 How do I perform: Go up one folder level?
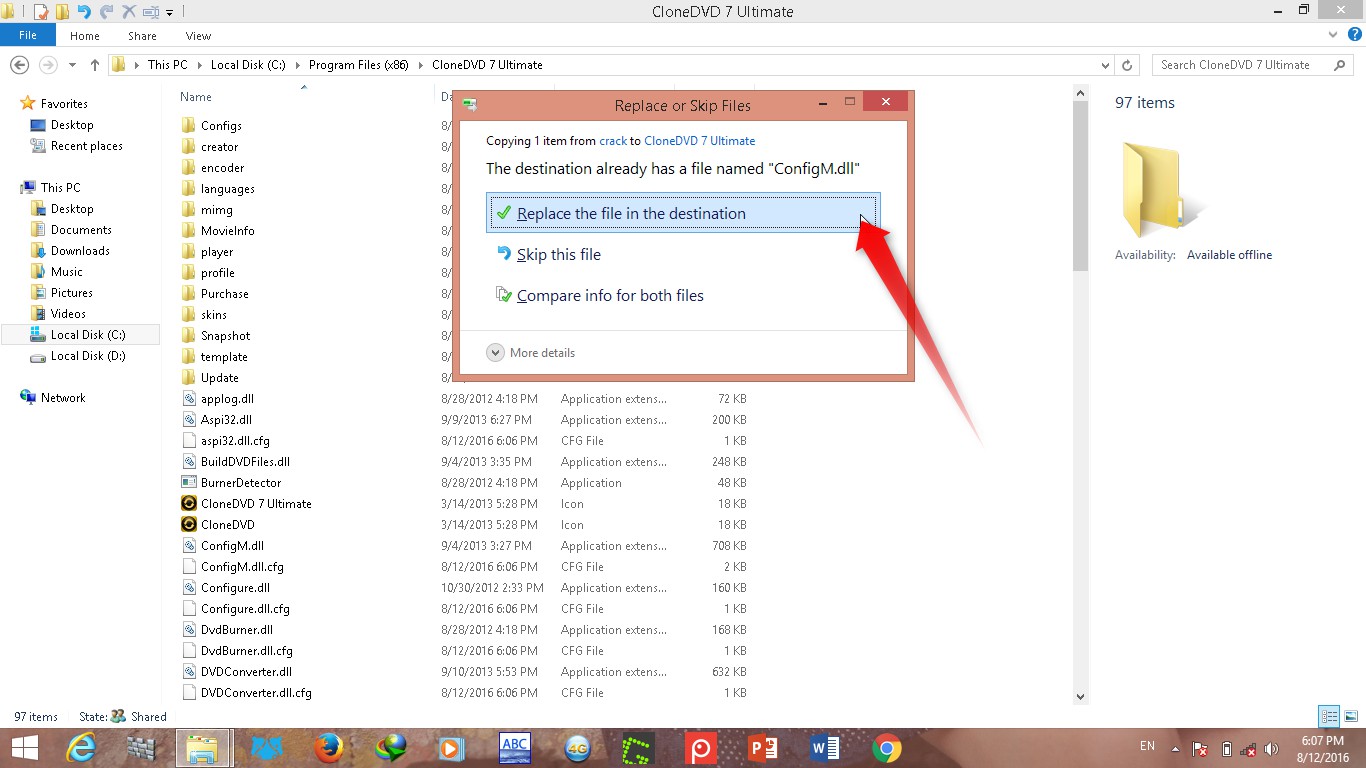tap(95, 64)
